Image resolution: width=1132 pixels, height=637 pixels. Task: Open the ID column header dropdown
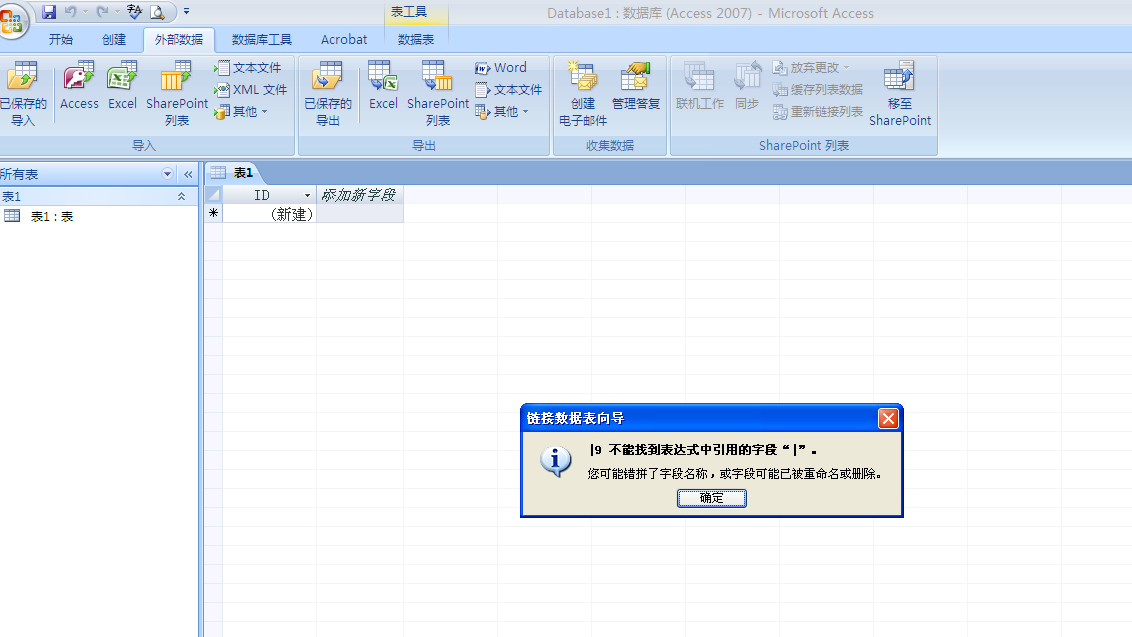pyautogui.click(x=307, y=195)
